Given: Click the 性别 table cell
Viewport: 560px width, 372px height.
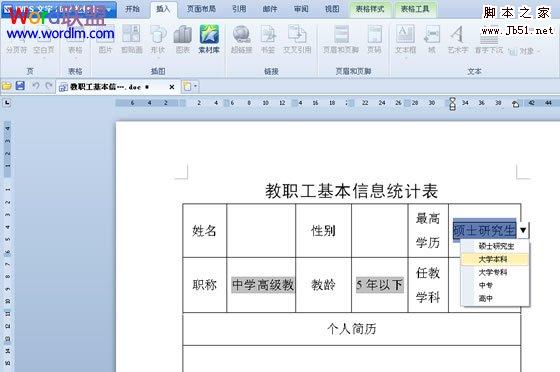Looking at the screenshot, I should pyautogui.click(x=323, y=231).
